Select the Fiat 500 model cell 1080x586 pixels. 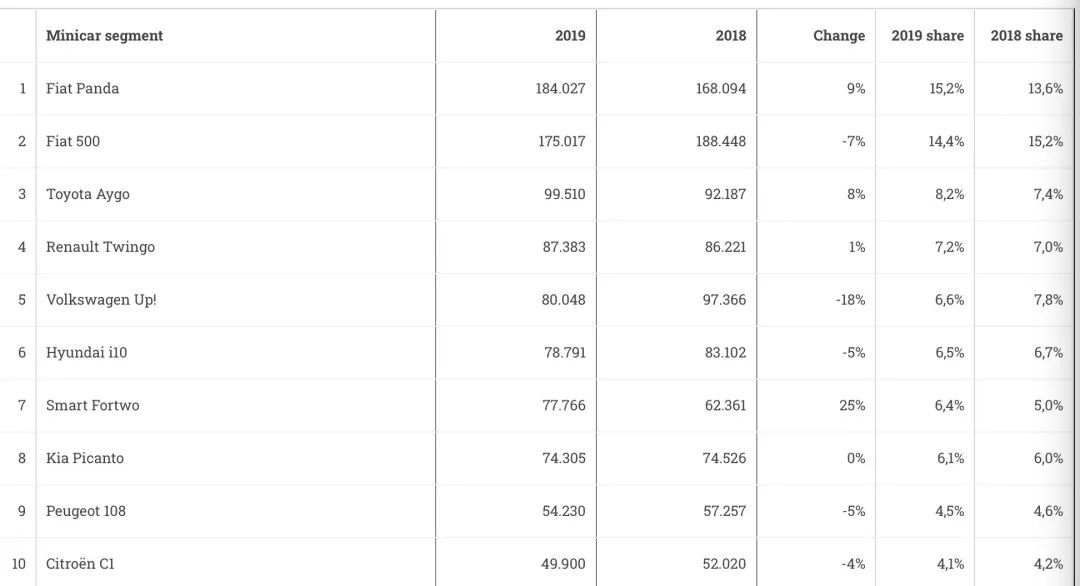click(73, 142)
